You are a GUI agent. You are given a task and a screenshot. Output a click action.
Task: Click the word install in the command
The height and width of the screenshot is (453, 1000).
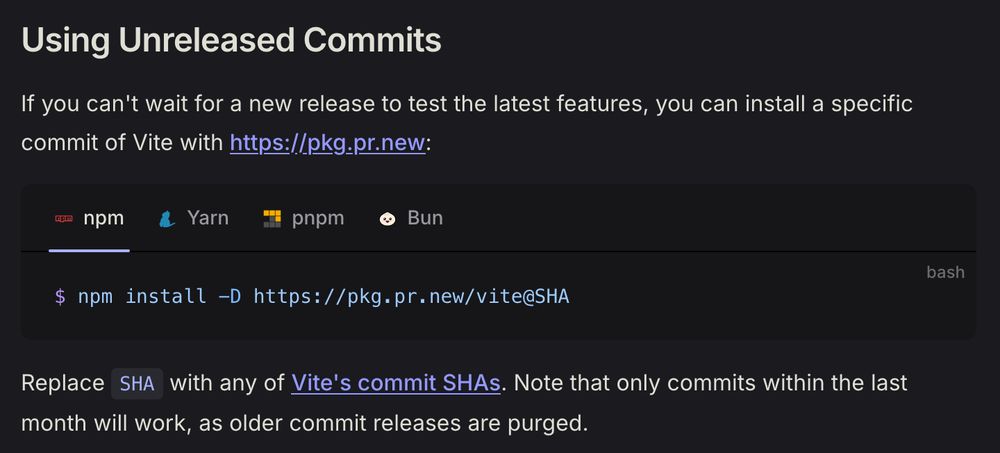tap(166, 297)
